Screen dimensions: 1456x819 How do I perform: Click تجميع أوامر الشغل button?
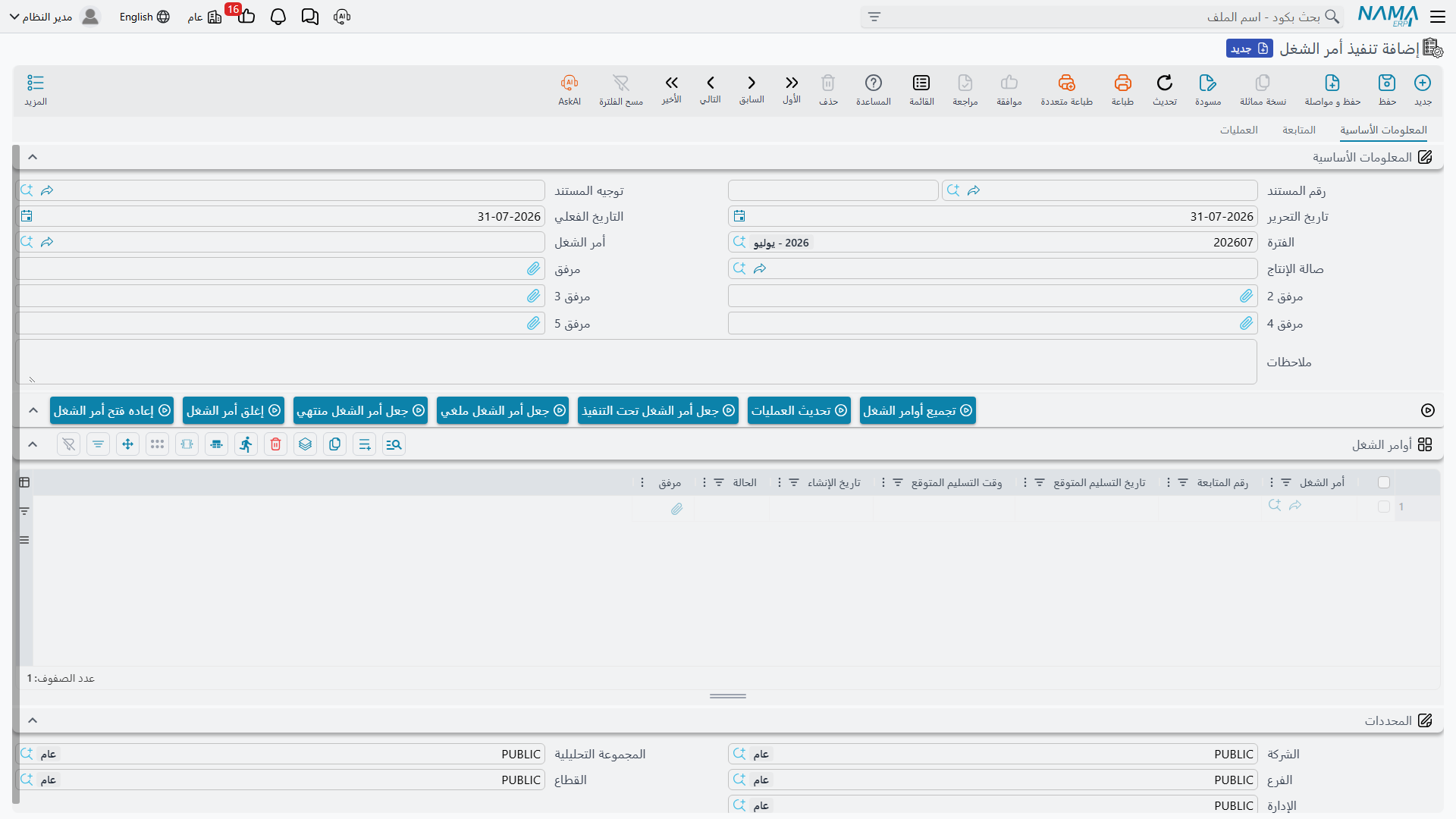click(918, 410)
